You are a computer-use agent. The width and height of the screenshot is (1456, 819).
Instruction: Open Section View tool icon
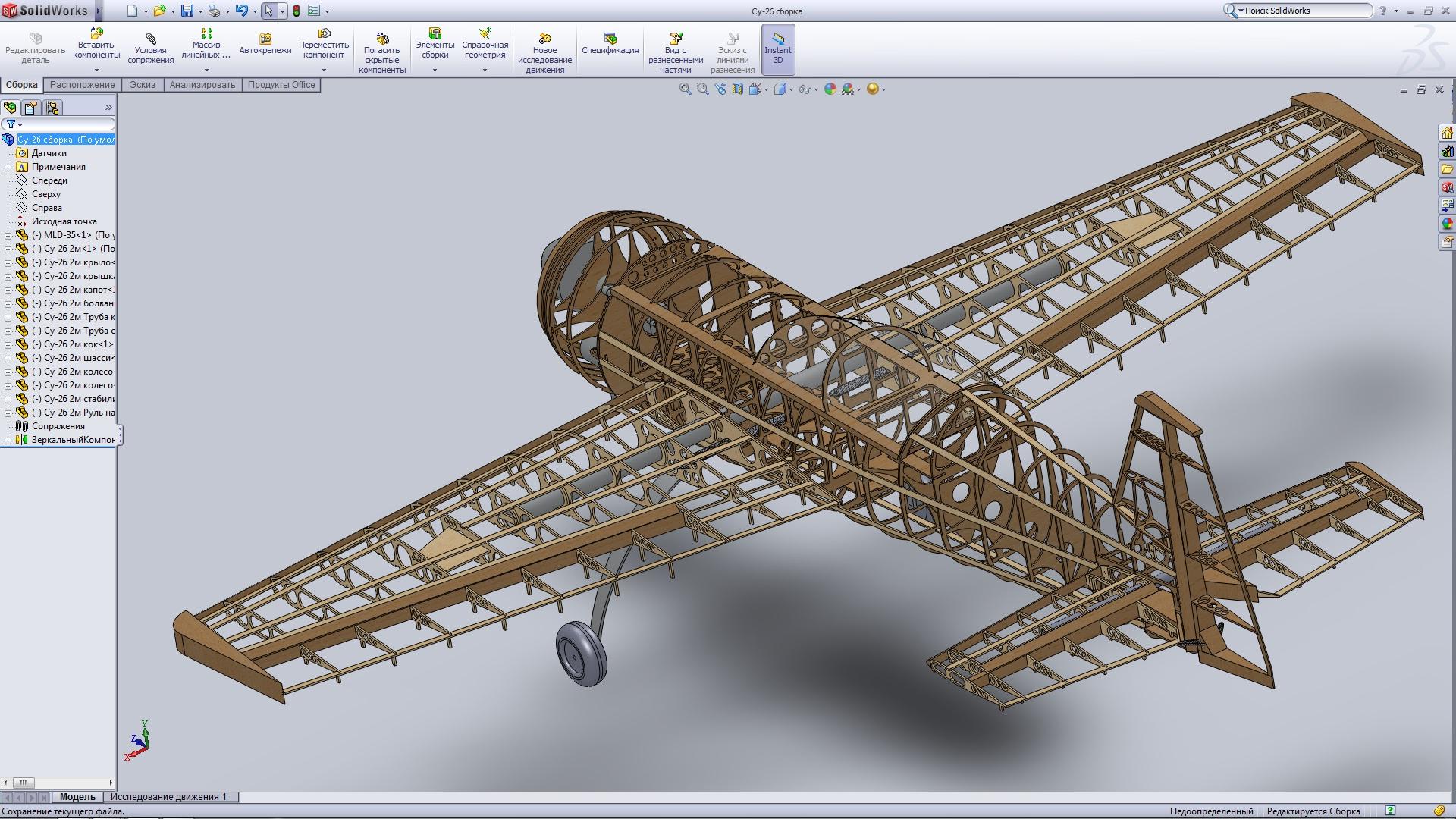737,89
